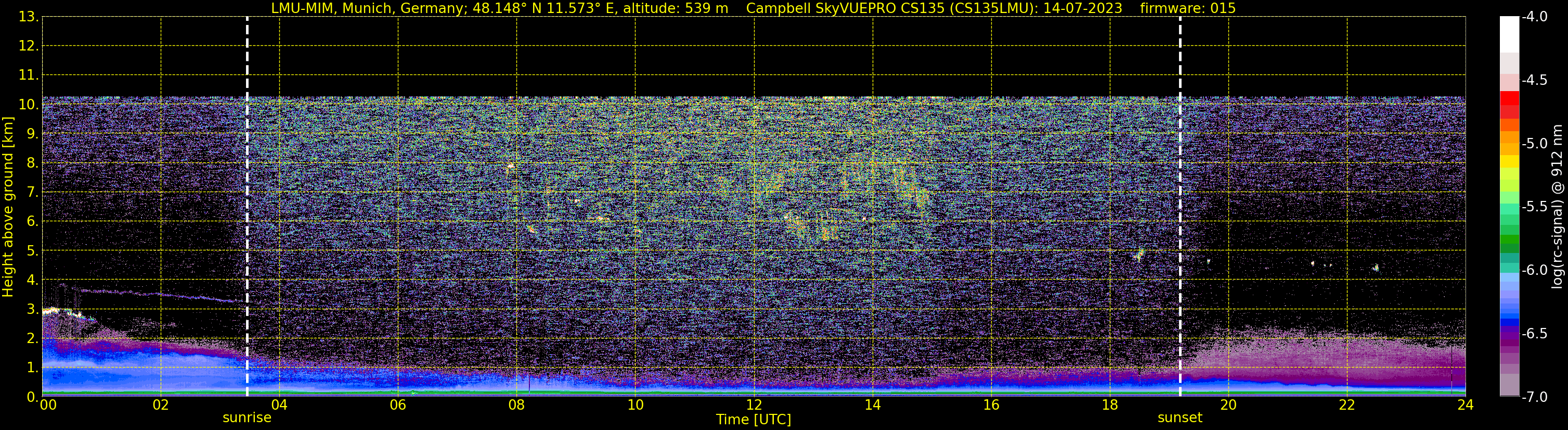
Task: Pick the yellow segment of the colorbar
Action: 1509,162
